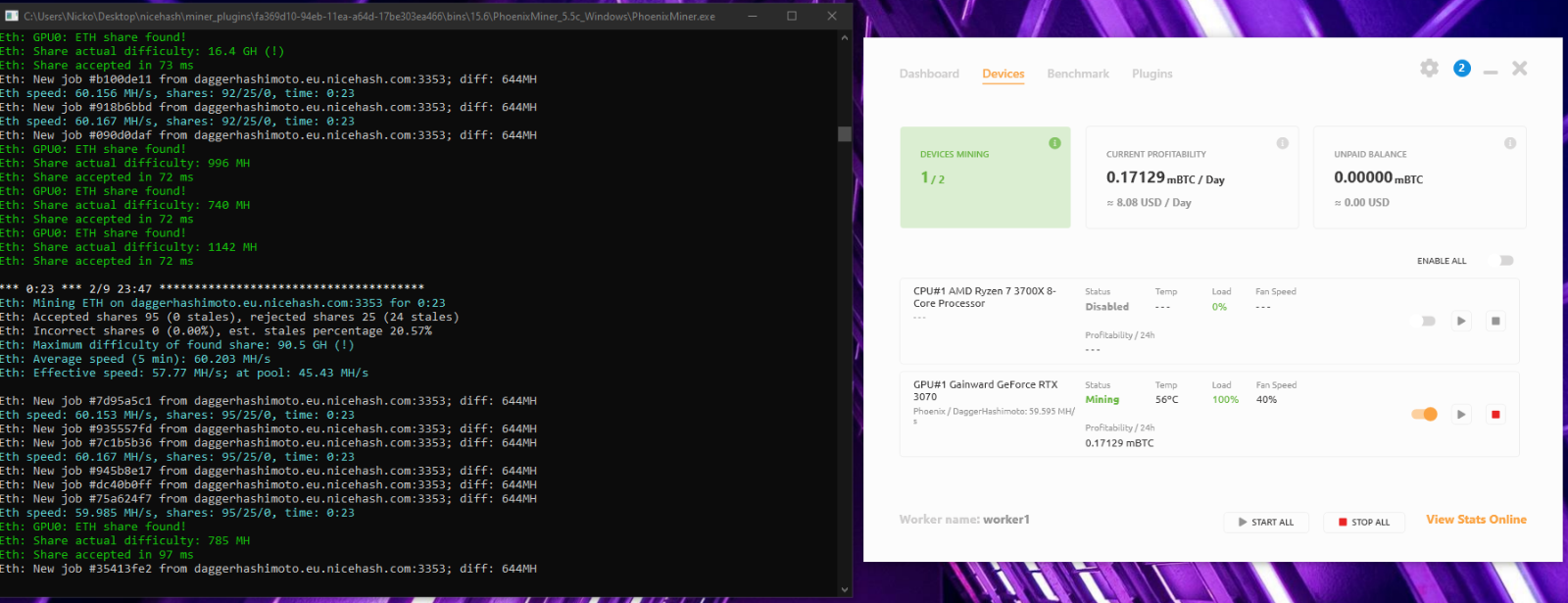Close the NiceHash Miner window
This screenshot has width=1568, height=603.
[1520, 68]
